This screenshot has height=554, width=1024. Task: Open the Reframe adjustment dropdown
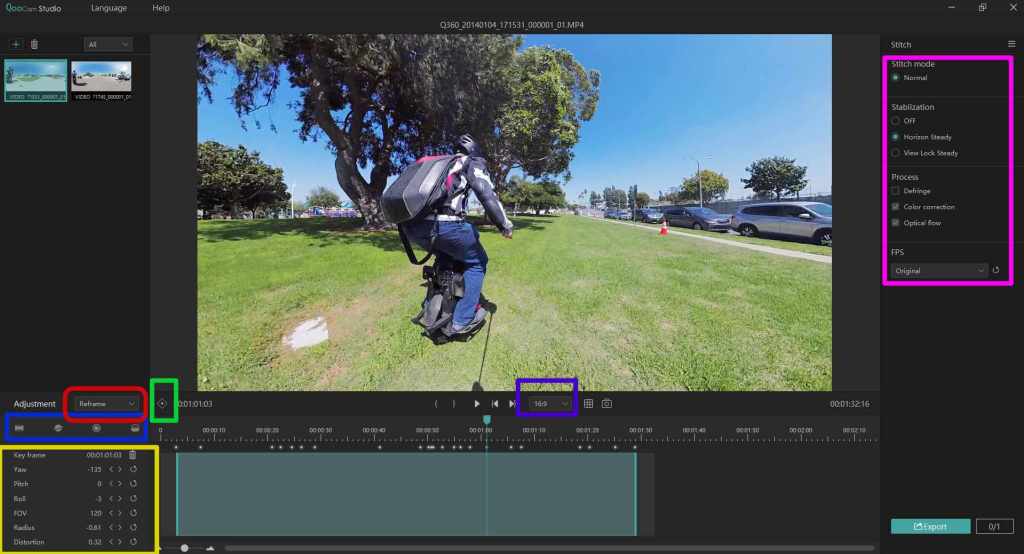click(x=106, y=404)
